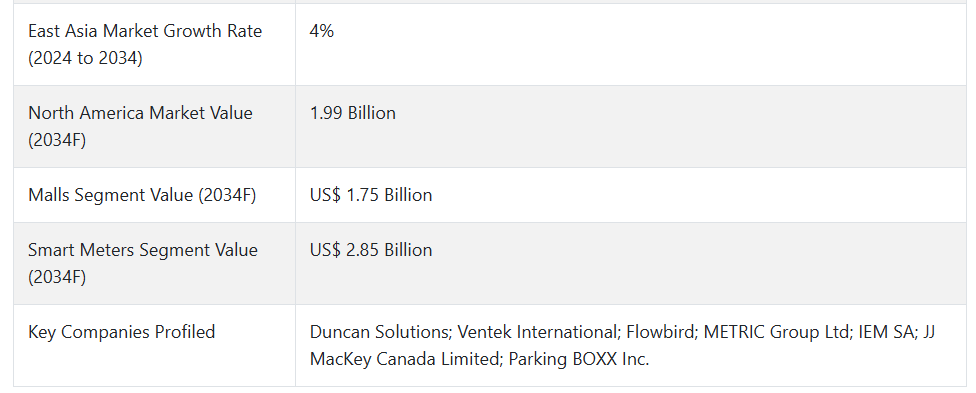Click the Smart Meters Segment Value label
Image resolution: width=976 pixels, height=393 pixels.
point(143,263)
